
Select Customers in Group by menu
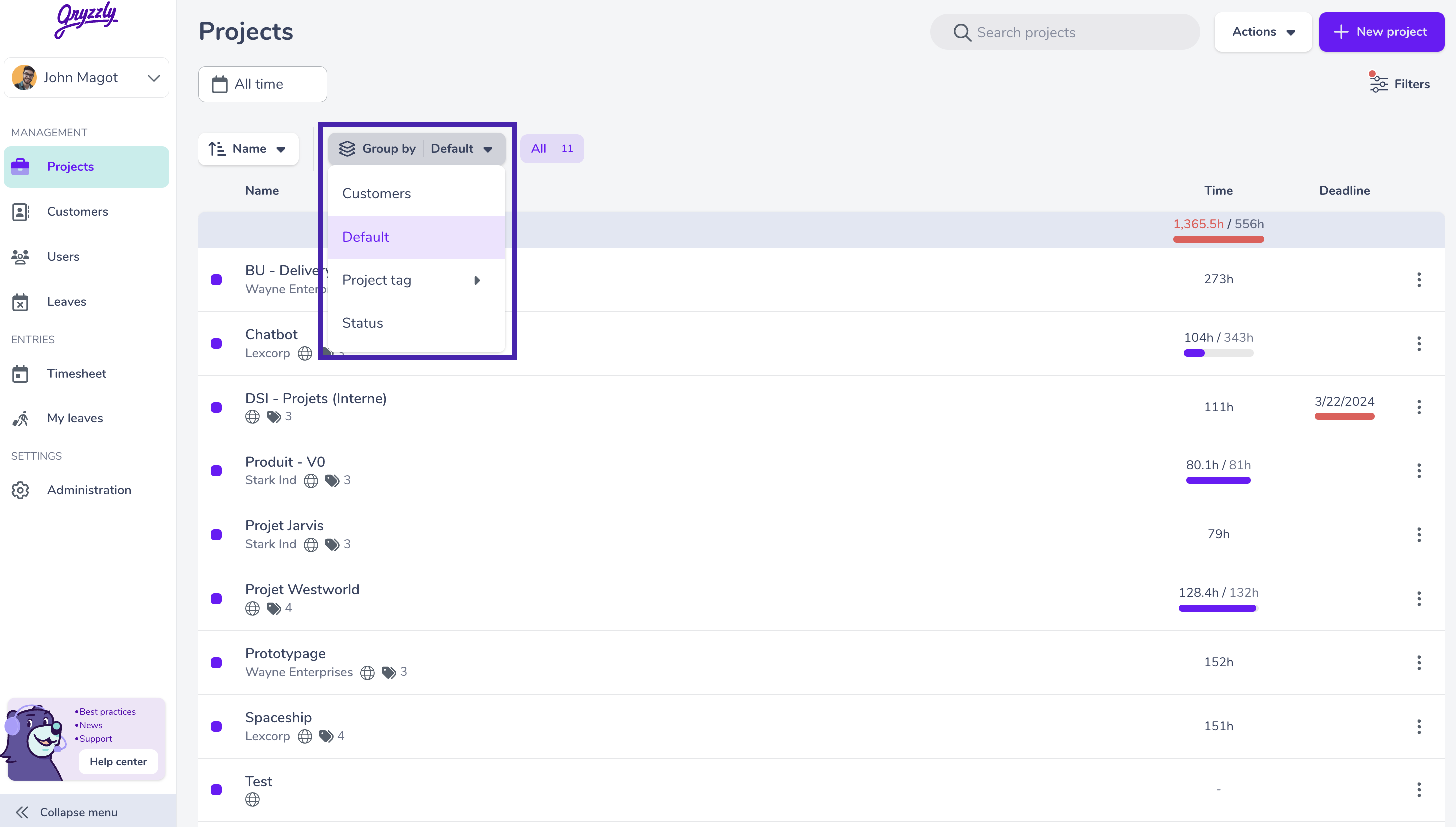(417, 194)
